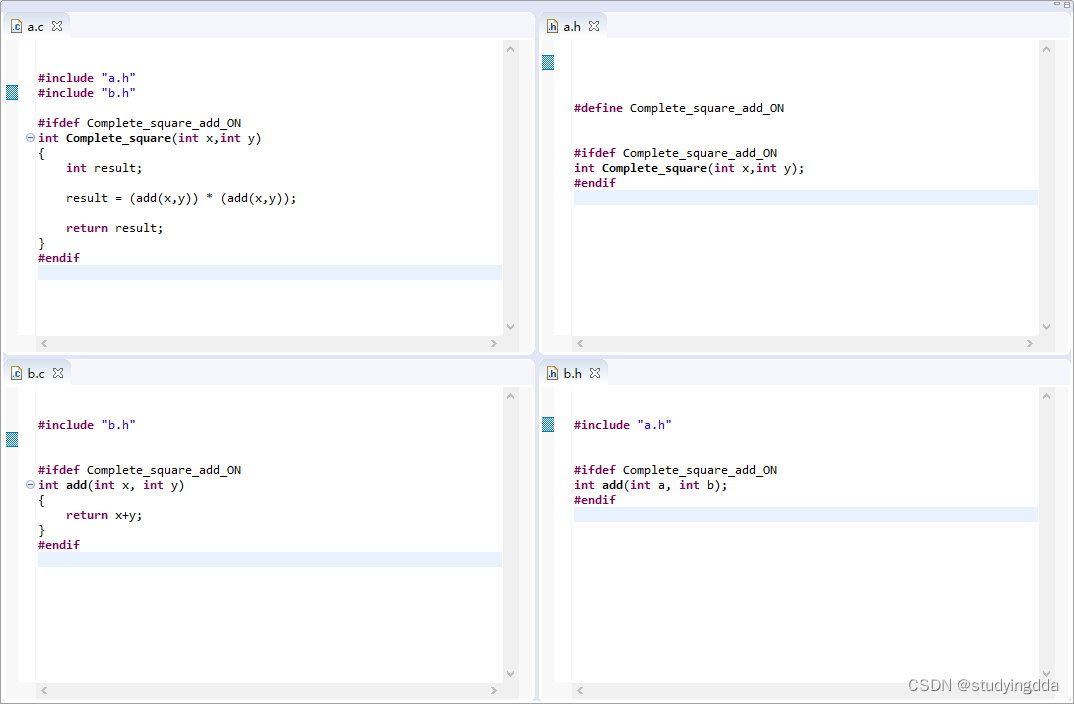Screen dimensions: 1074x704
Task: Click scroll down arrow in a.c editor
Action: pos(510,327)
